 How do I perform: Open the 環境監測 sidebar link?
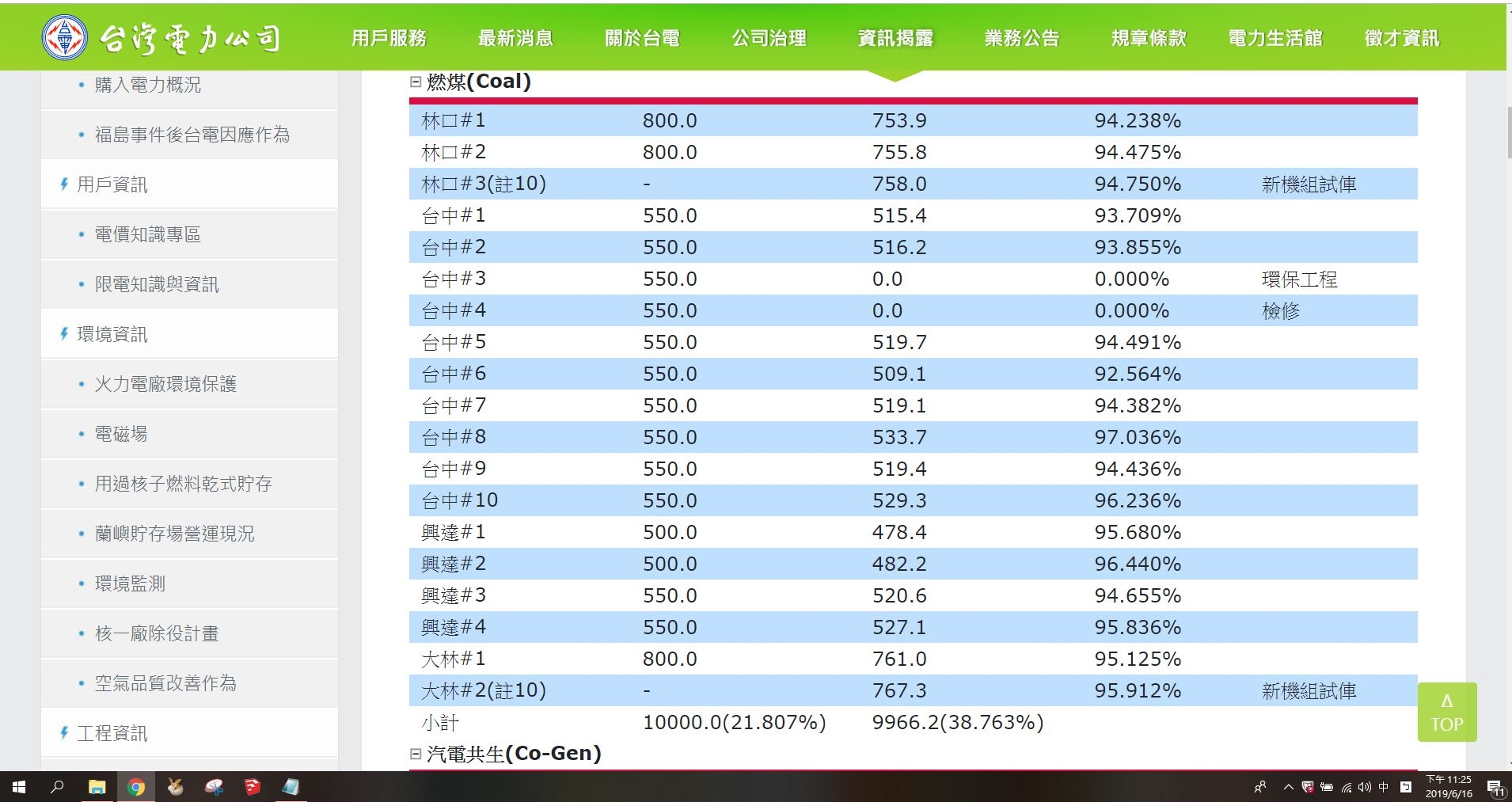pyautogui.click(x=130, y=583)
